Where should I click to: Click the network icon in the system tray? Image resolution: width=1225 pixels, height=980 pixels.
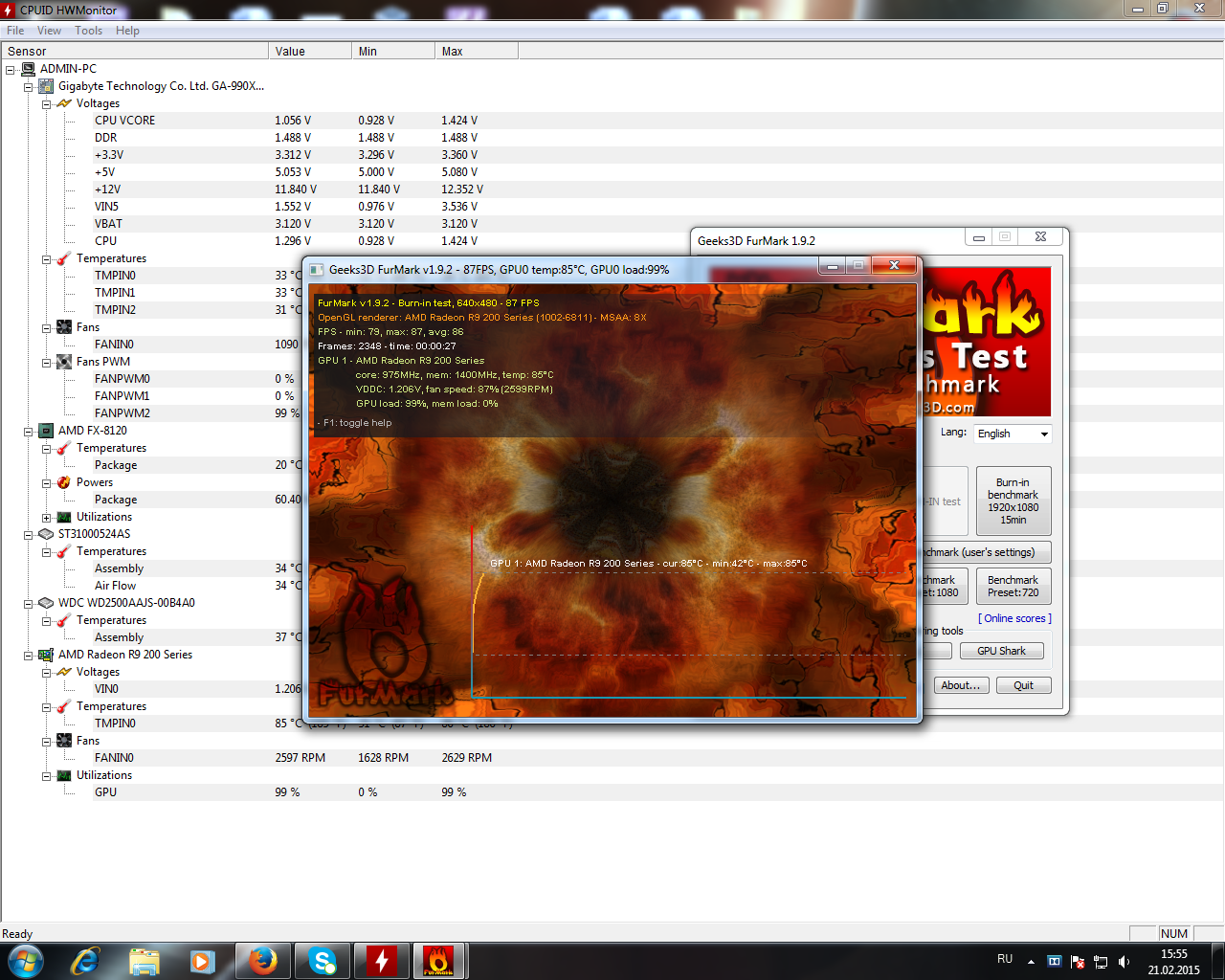tap(1101, 961)
